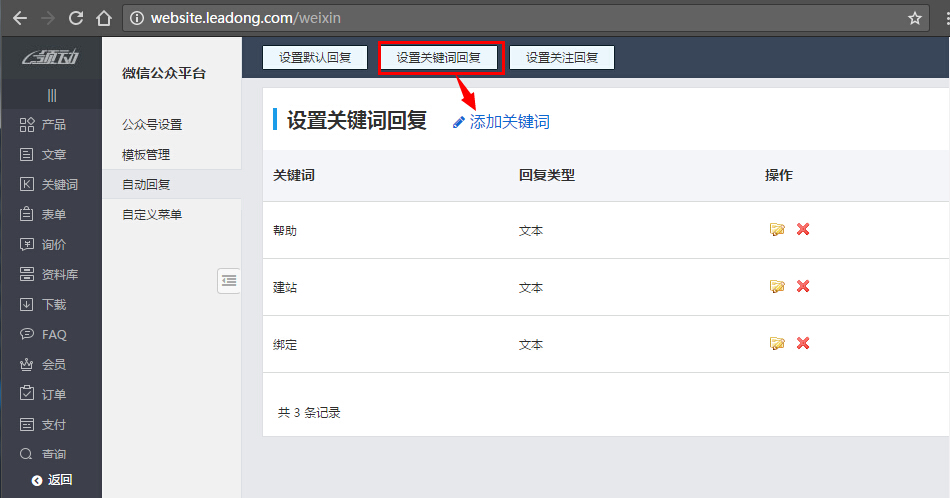The width and height of the screenshot is (950, 498).
Task: Click the 添加关键词 link
Action: [509, 122]
